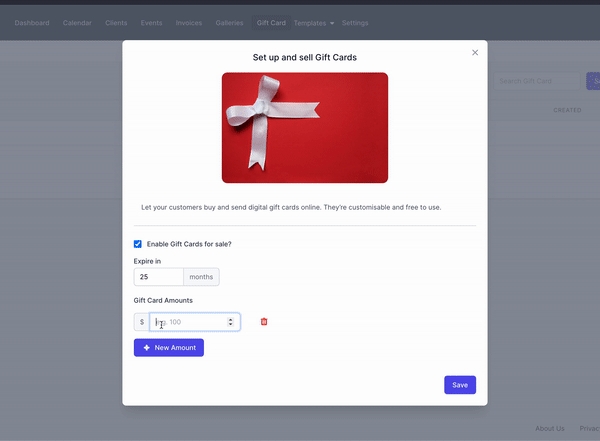Viewport: 600px width, 441px height.
Task: Toggle the Enable Gift Cards for sale checkbox
Action: tap(138, 244)
